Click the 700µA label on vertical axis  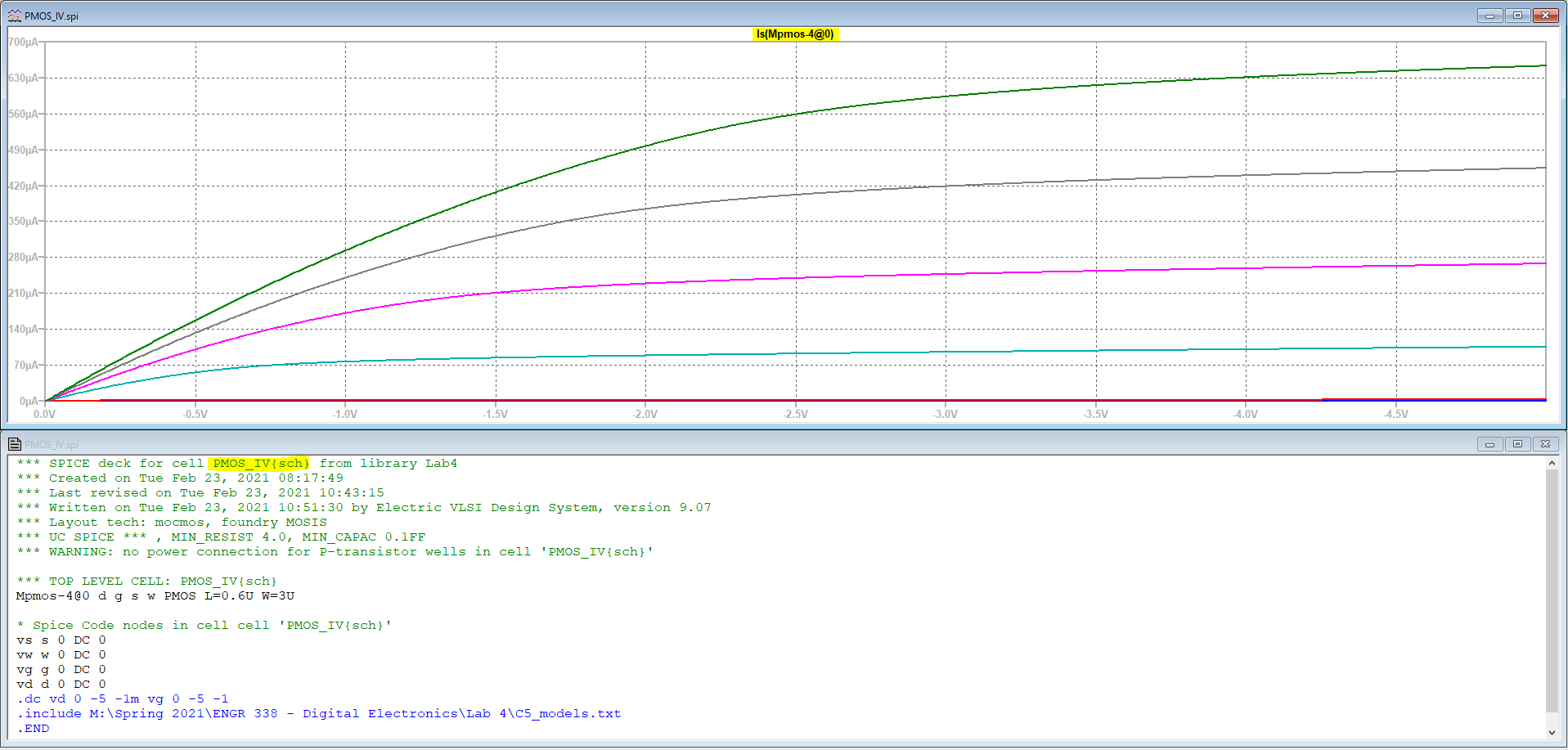[x=23, y=42]
